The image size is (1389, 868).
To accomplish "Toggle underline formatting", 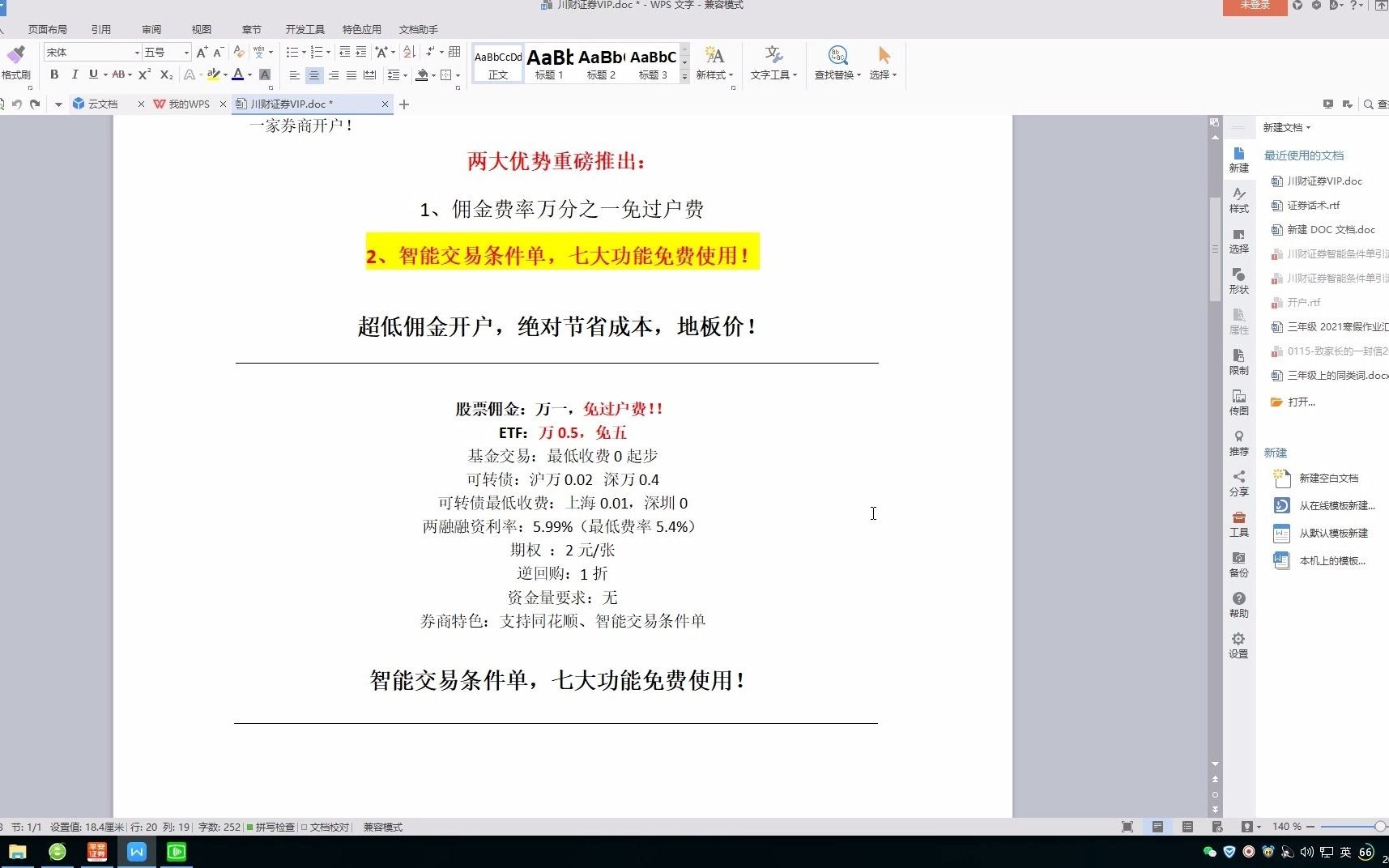I will [93, 74].
